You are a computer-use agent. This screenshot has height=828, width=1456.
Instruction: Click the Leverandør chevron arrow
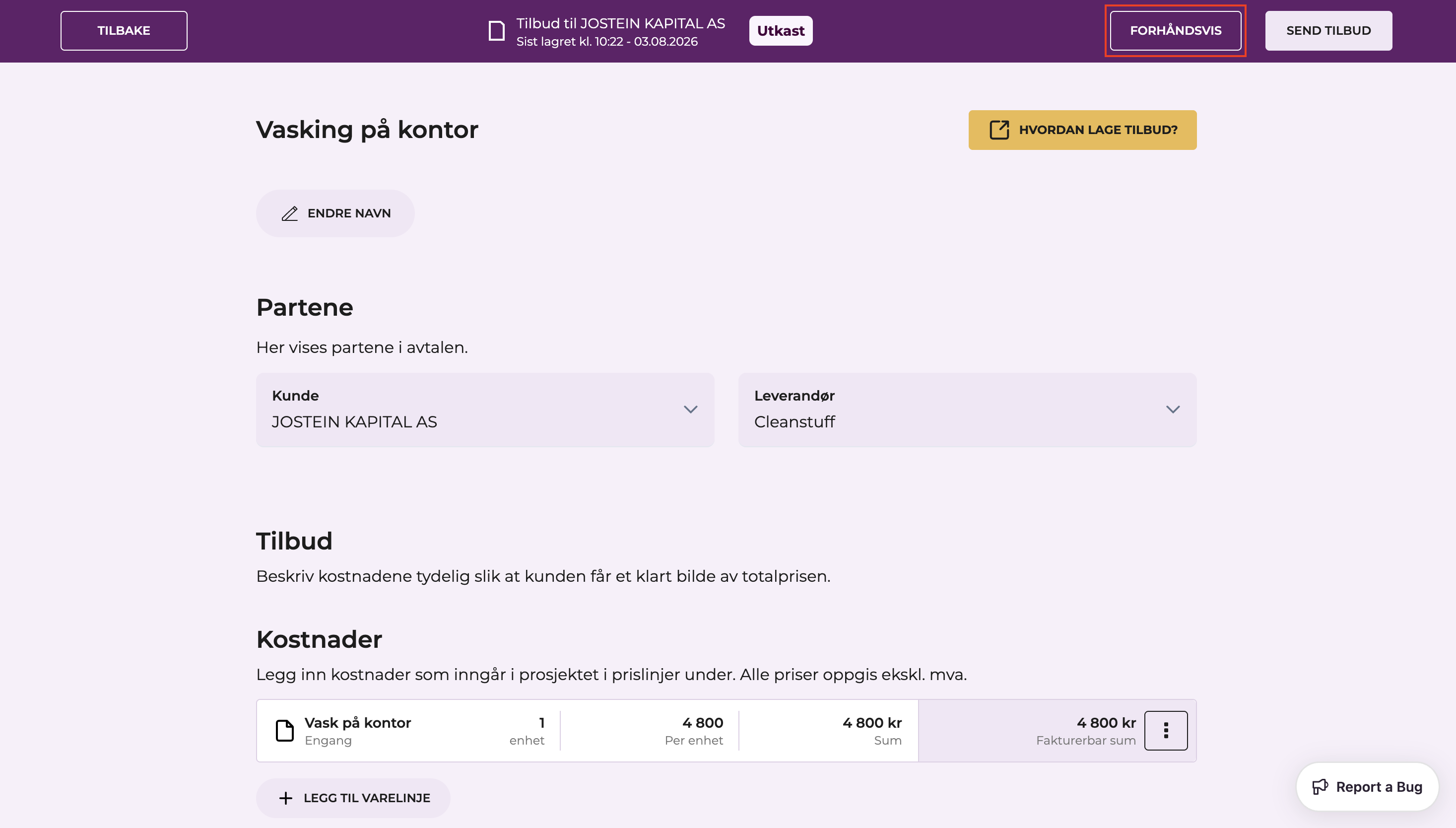point(1172,410)
